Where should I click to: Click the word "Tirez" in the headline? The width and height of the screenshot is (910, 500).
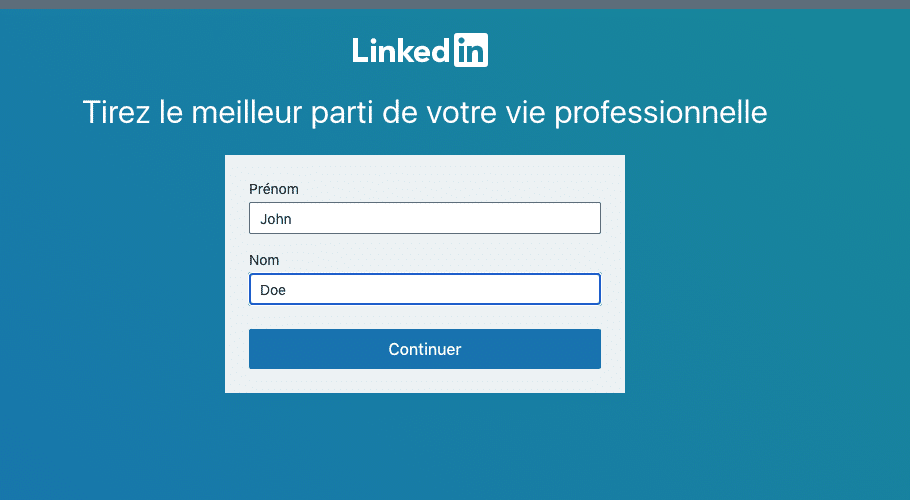pos(117,111)
